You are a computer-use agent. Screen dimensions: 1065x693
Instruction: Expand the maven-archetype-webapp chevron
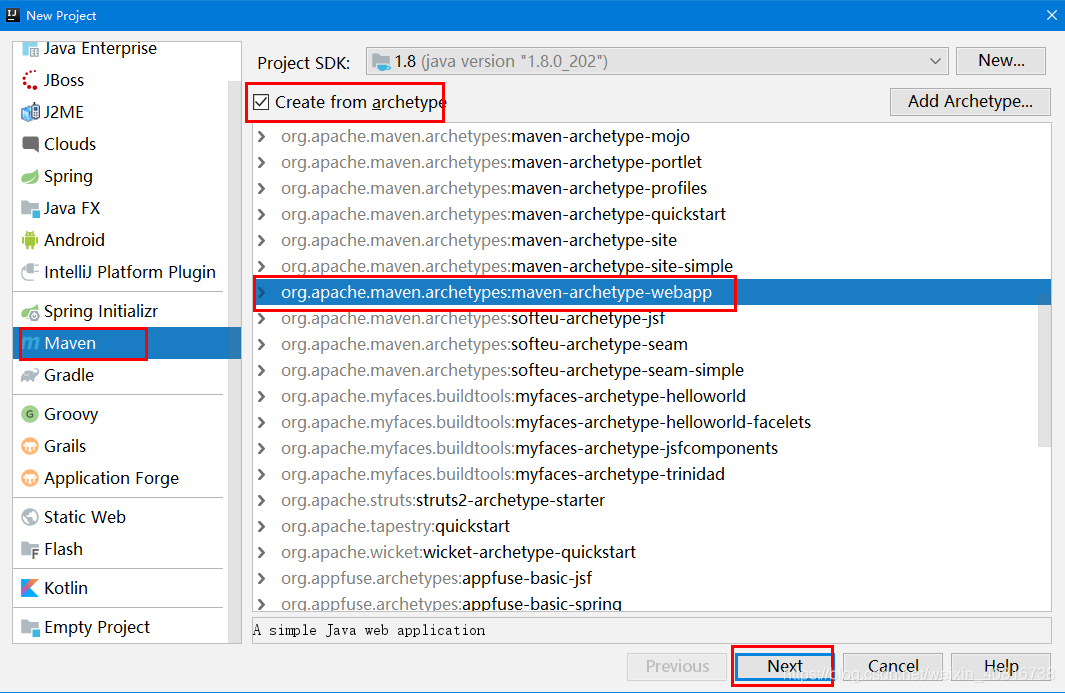262,293
